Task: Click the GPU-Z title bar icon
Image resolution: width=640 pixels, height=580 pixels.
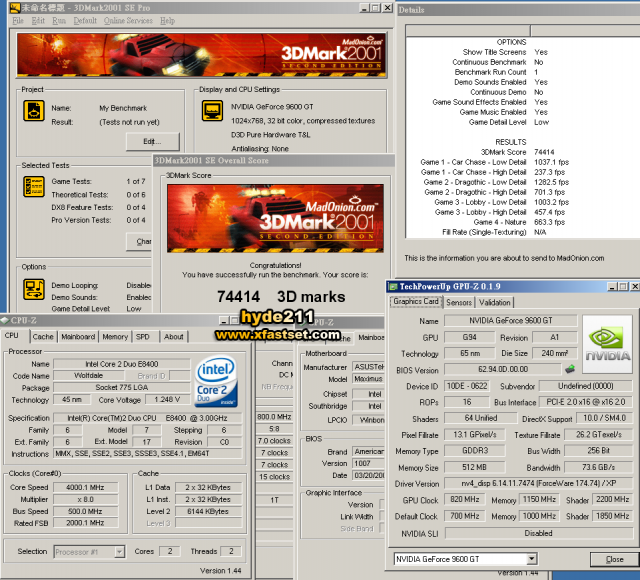Action: tap(393, 287)
